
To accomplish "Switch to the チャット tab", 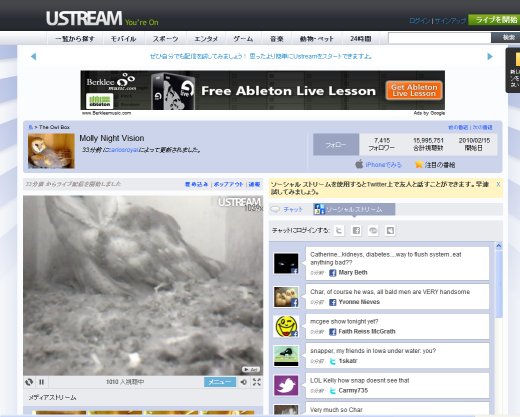I will click(x=287, y=209).
